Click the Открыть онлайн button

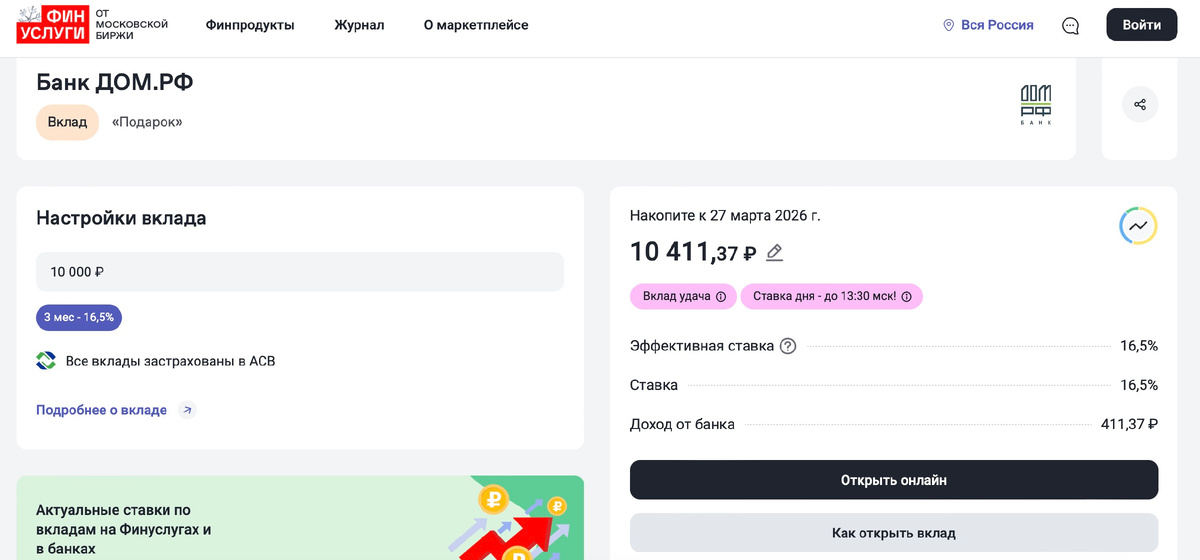pyautogui.click(x=894, y=480)
